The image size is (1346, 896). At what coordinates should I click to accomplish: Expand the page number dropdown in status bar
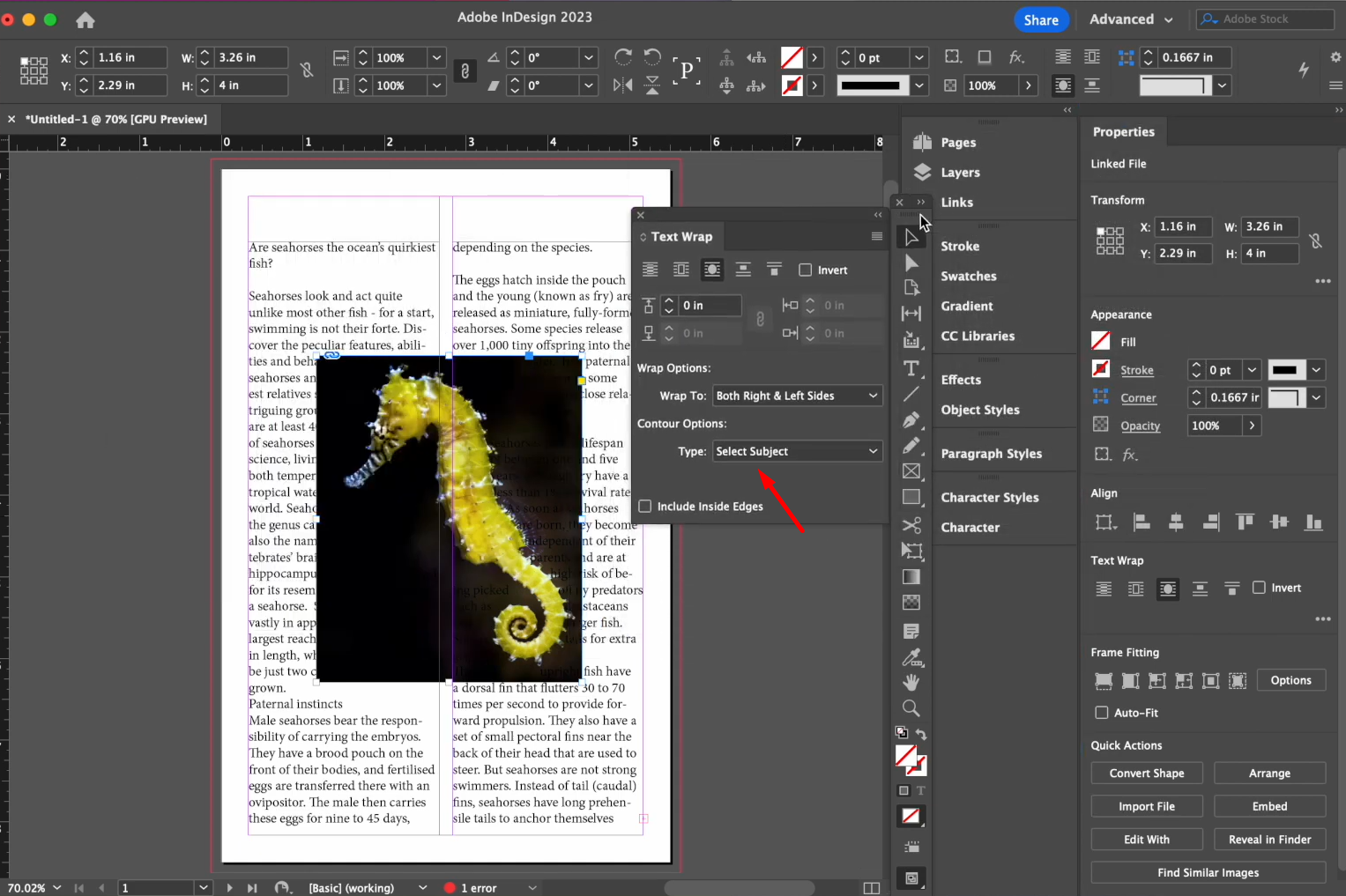(203, 887)
